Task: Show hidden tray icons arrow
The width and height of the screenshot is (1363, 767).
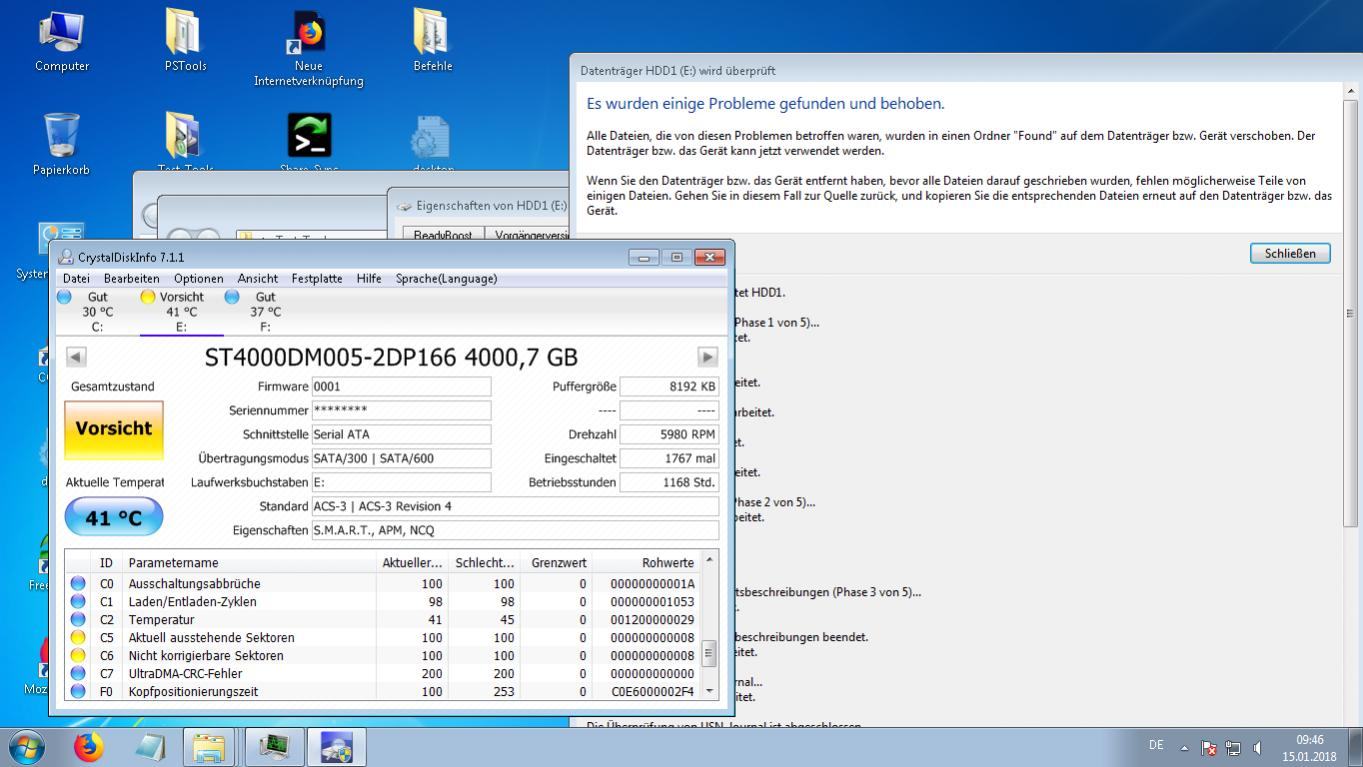Action: [x=1185, y=747]
